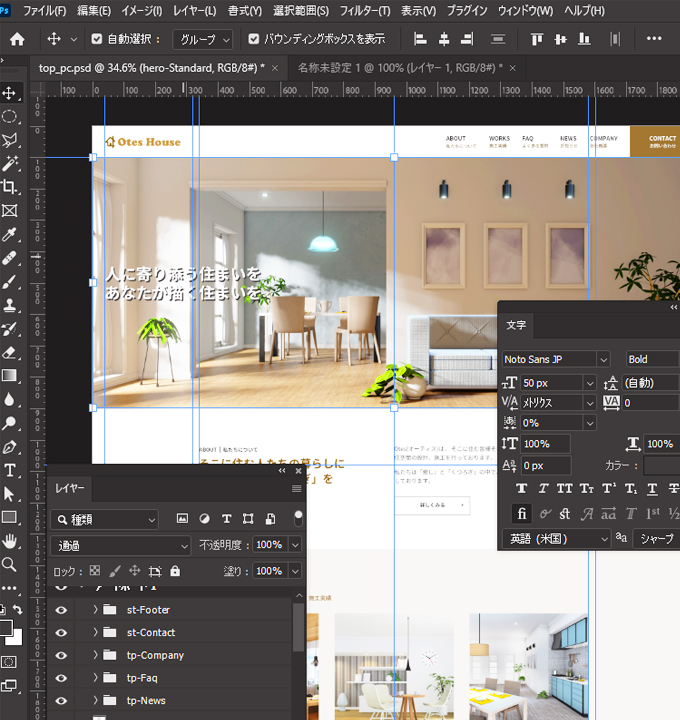Expand the st-Footer layer group
Viewport: 680px width, 720px height.
click(96, 609)
